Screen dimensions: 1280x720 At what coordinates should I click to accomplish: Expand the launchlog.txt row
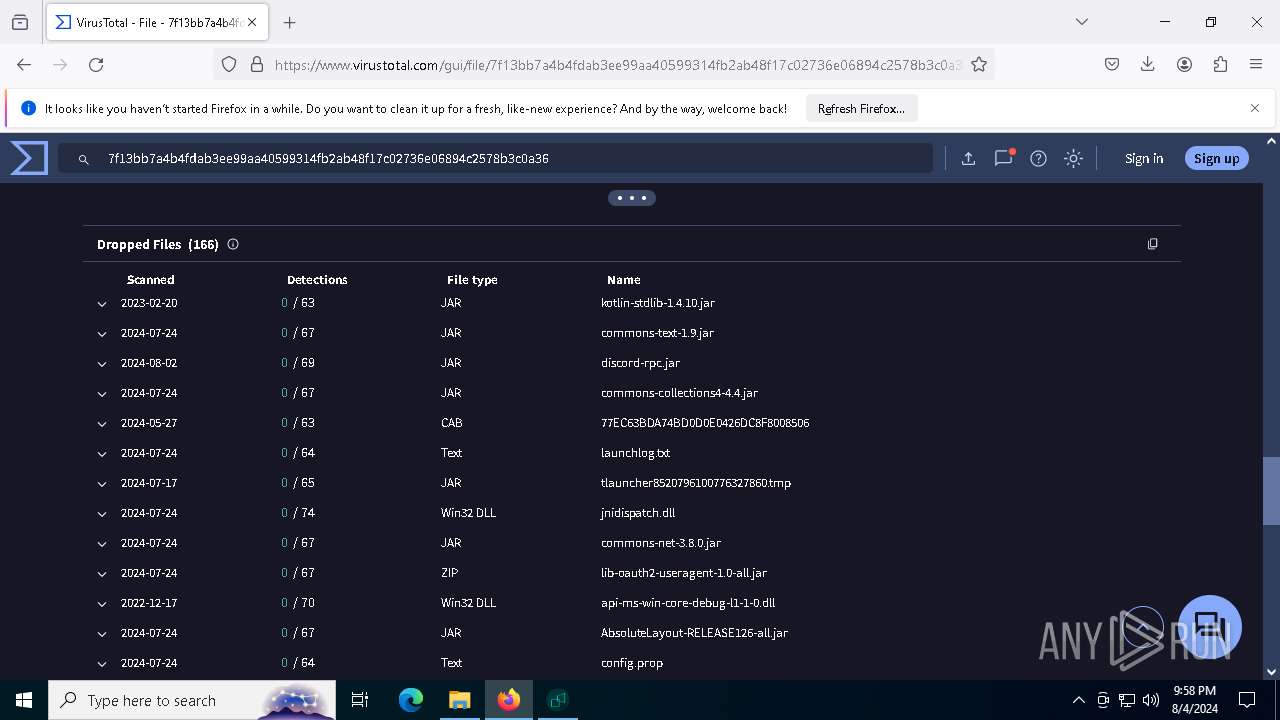tap(102, 453)
